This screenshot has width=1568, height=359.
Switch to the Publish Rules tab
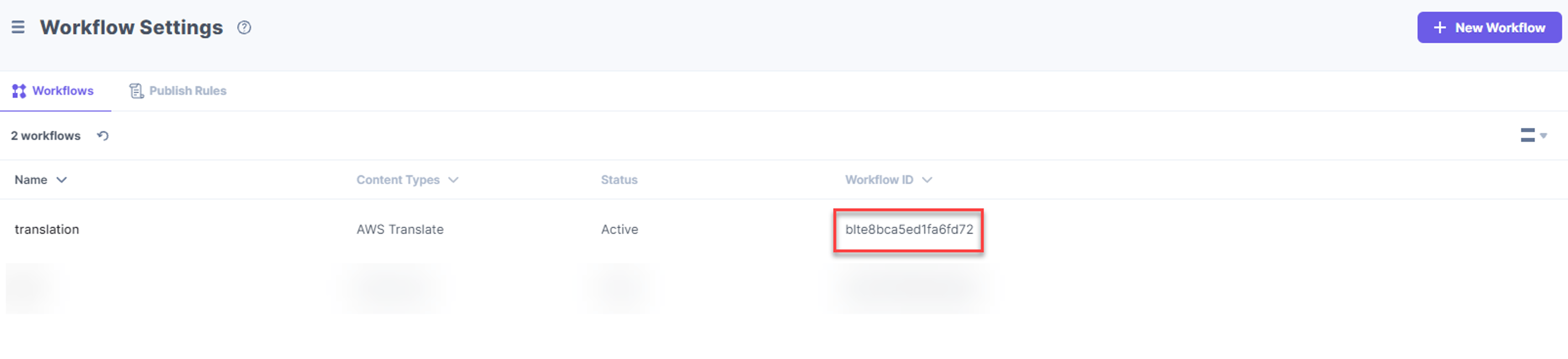[178, 91]
